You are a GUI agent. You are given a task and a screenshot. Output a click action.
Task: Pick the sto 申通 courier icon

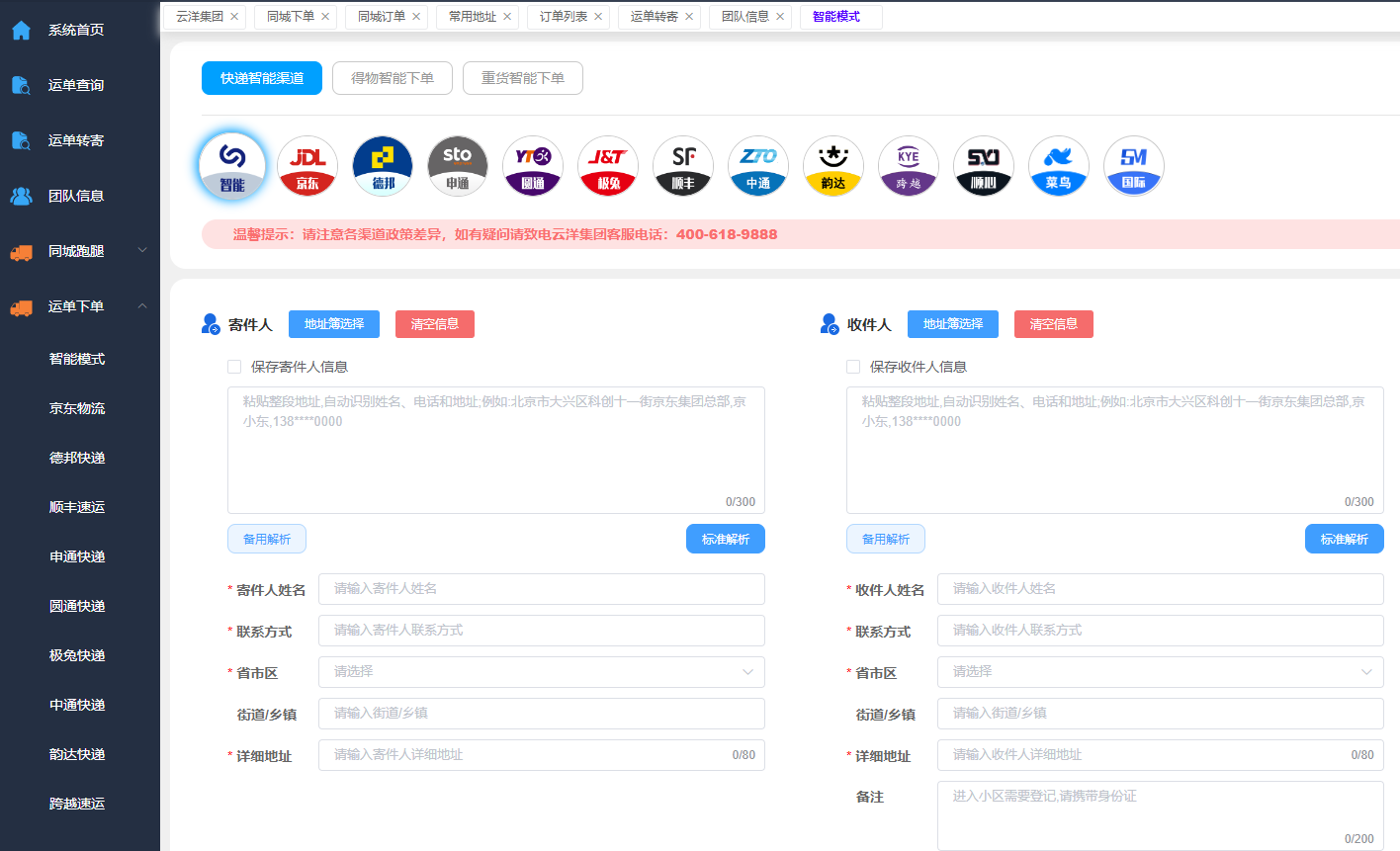point(458,166)
